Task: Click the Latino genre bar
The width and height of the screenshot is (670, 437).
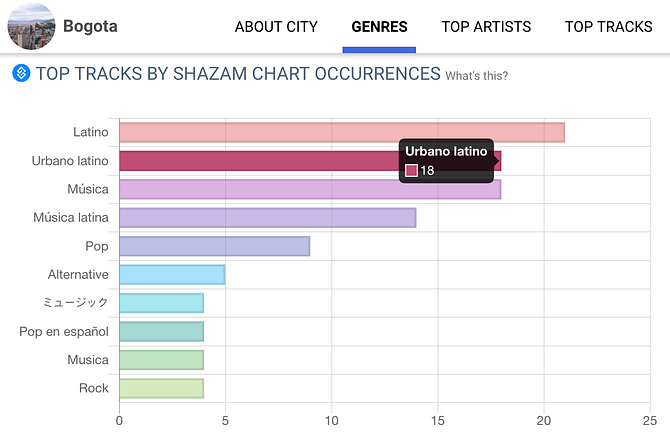Action: pyautogui.click(x=341, y=132)
